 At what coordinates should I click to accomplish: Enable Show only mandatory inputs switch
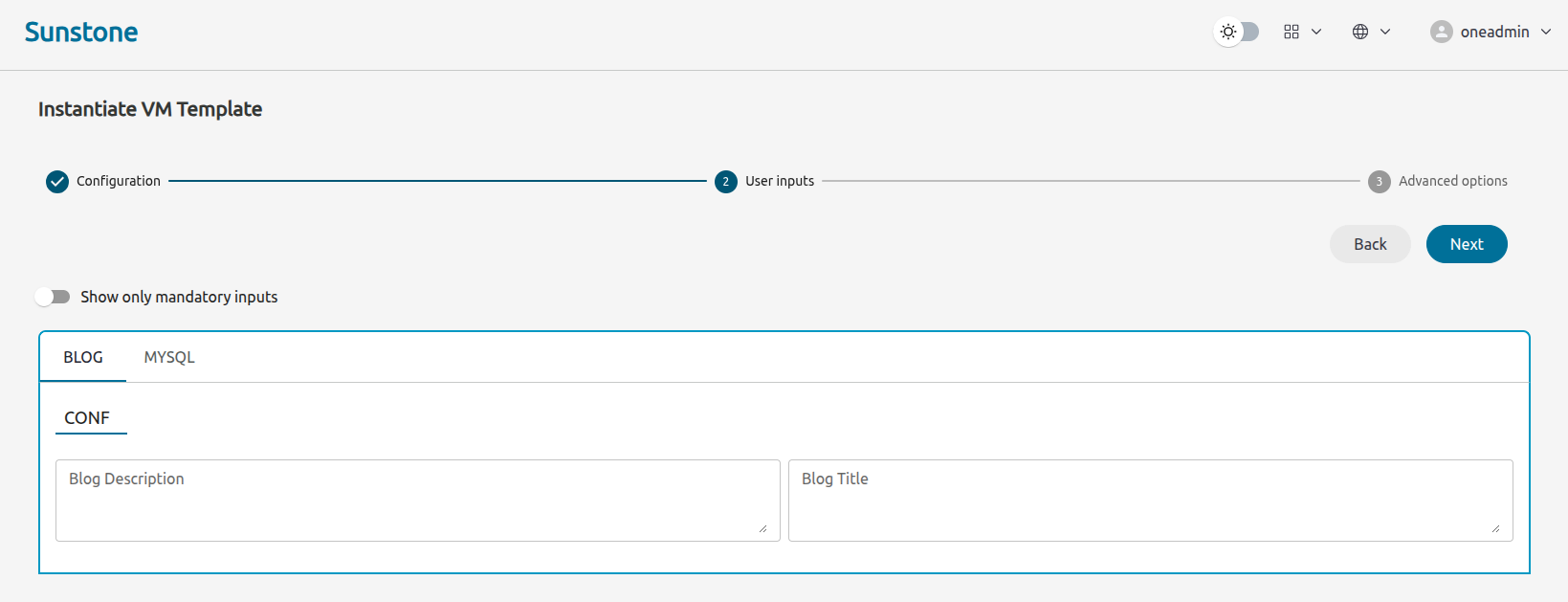tap(53, 297)
